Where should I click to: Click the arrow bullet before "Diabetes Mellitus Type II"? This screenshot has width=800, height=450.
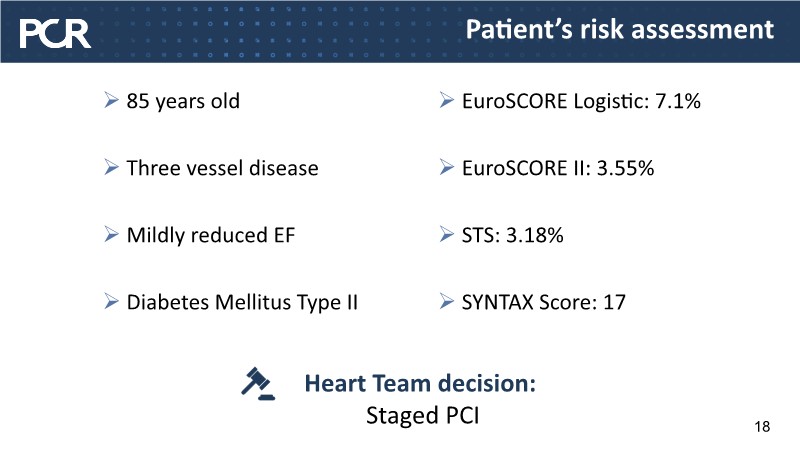pos(113,302)
